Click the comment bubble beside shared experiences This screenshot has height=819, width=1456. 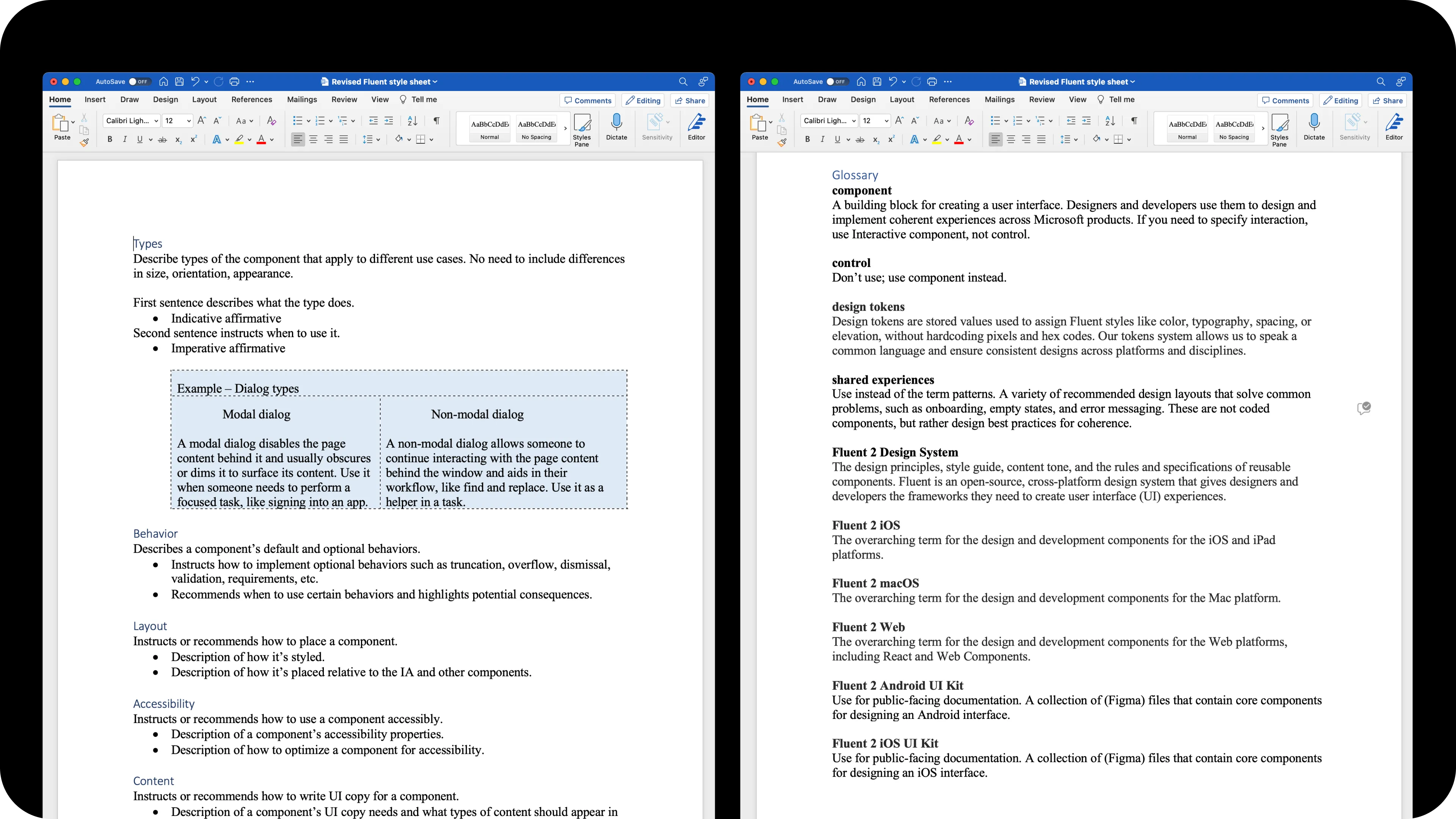point(1364,408)
